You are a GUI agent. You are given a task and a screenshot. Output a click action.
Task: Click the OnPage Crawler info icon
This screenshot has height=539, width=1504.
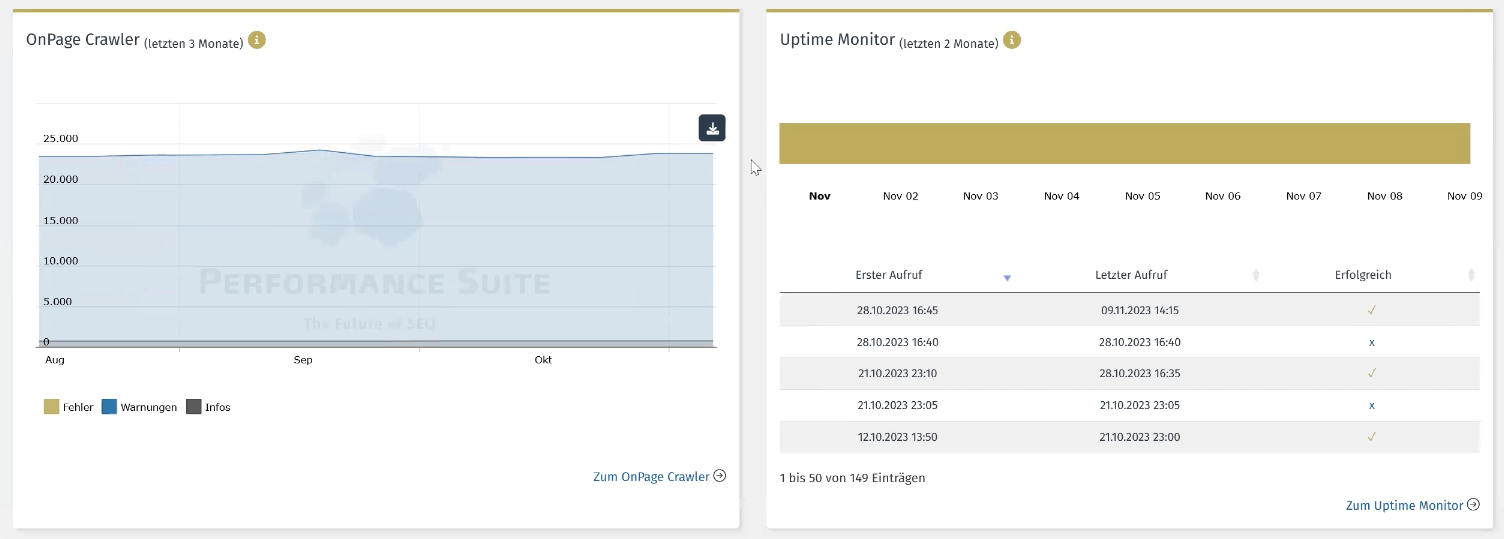click(257, 41)
